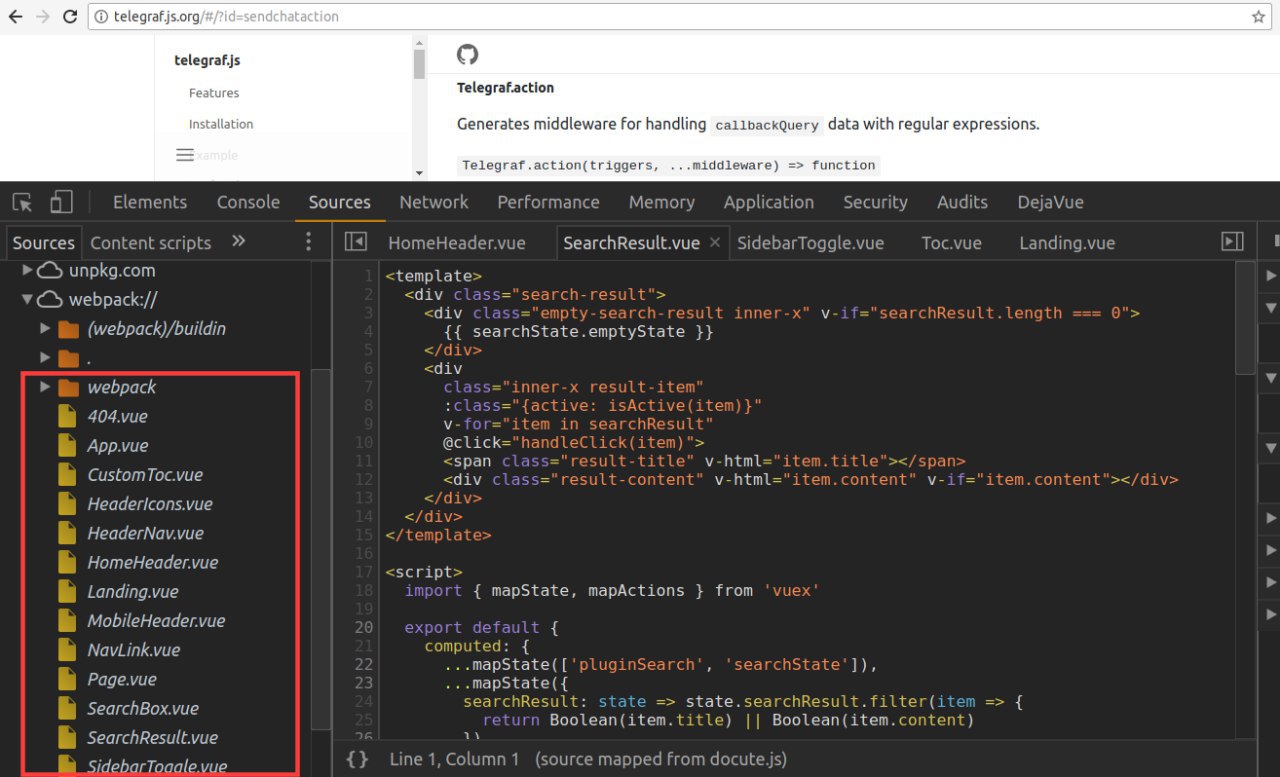Viewport: 1280px width, 777px height.
Task: Switch to HomeHeader.vue editor tab
Action: point(456,242)
